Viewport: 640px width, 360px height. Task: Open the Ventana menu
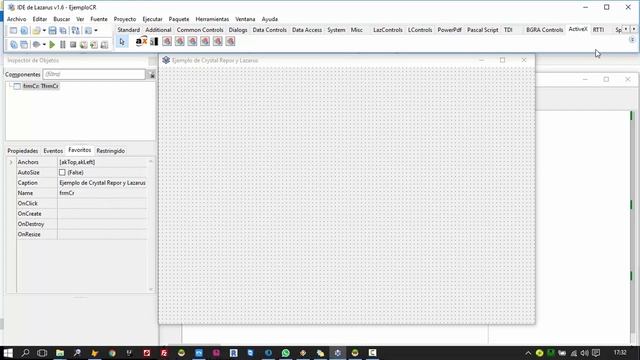[245, 19]
